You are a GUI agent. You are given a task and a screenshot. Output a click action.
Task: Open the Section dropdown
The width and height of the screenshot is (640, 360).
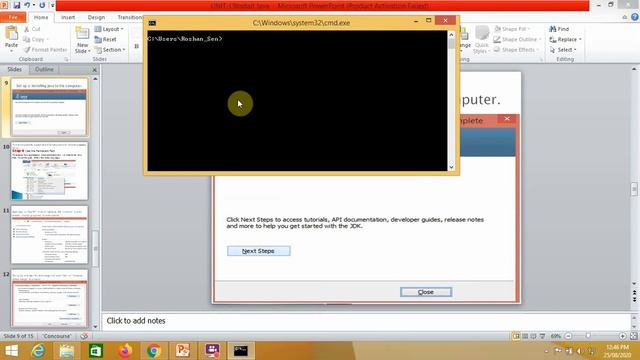(110, 49)
